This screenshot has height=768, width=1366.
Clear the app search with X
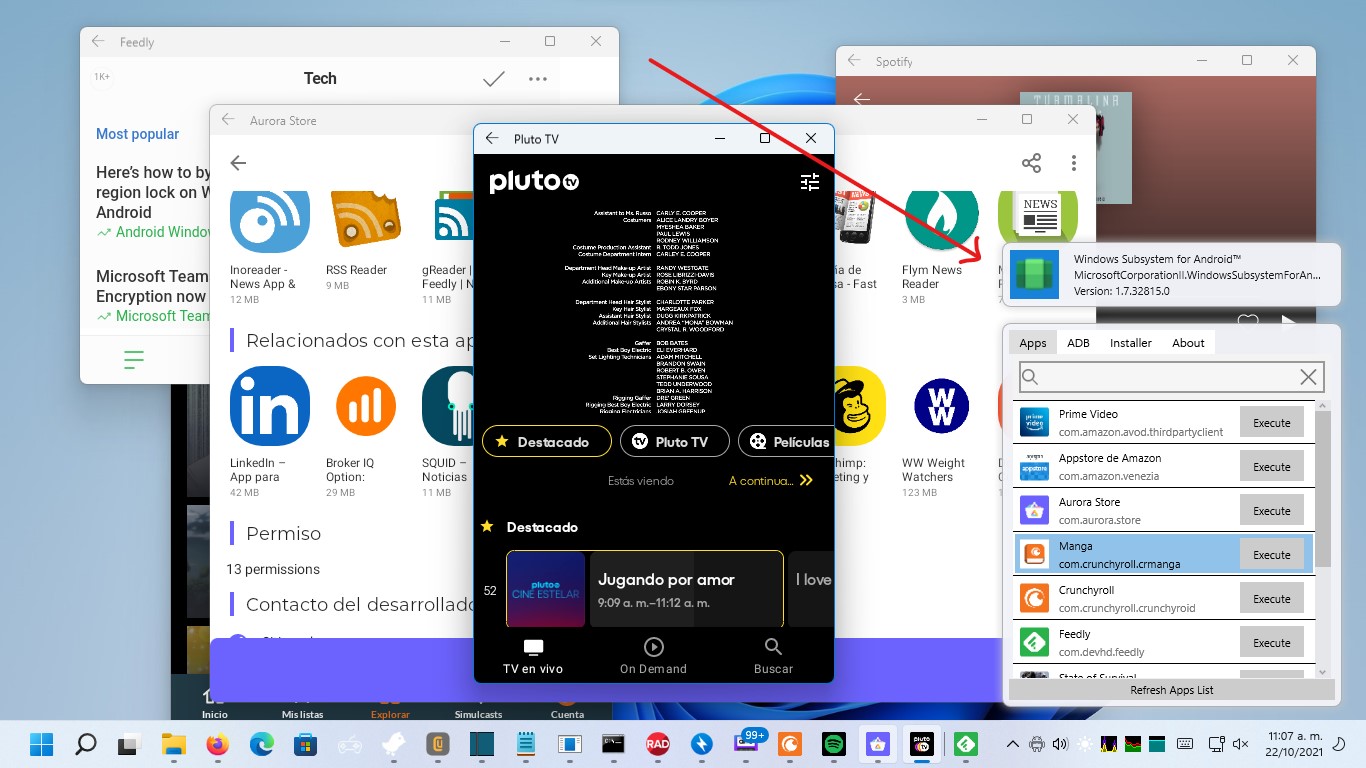1308,377
